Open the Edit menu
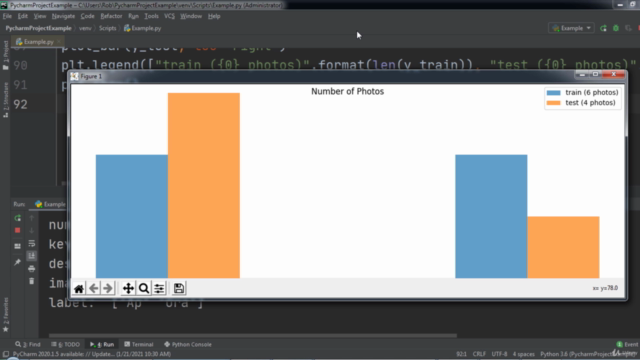Screen dimensions: 640x360 click(x=22, y=16)
